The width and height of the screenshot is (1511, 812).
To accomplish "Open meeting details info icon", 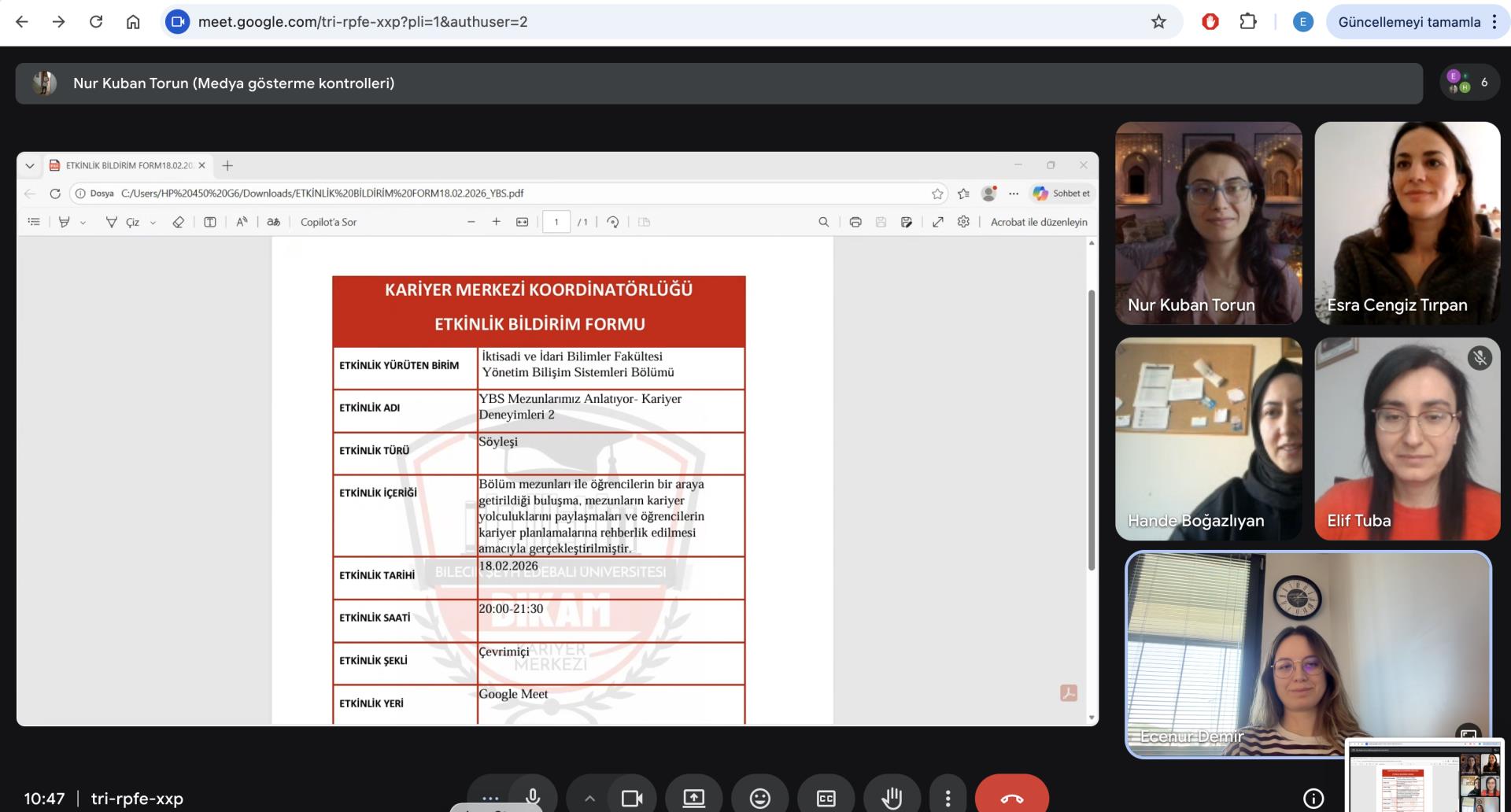I will coord(1313,799).
